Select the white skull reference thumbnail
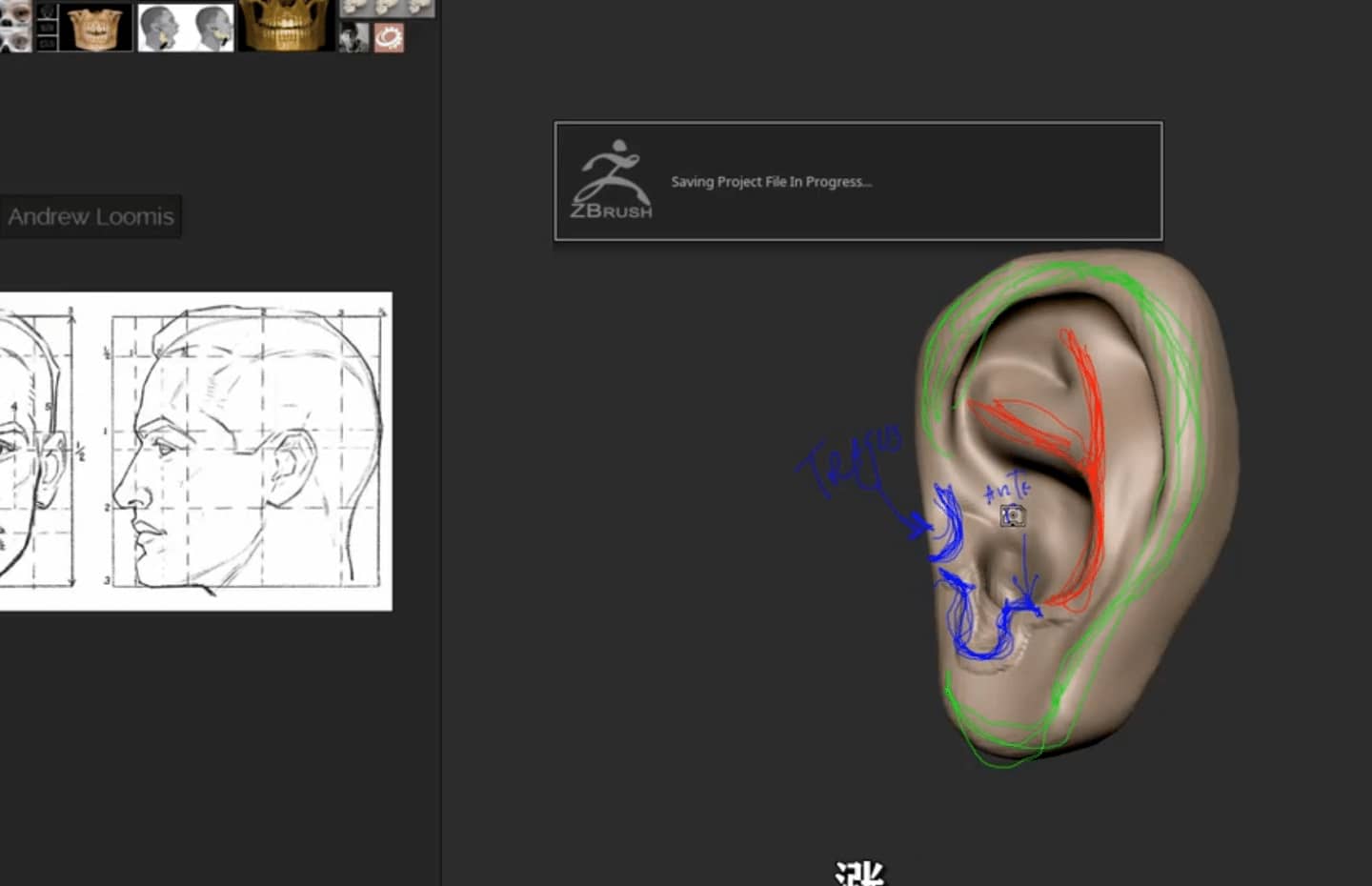 (x=15, y=26)
